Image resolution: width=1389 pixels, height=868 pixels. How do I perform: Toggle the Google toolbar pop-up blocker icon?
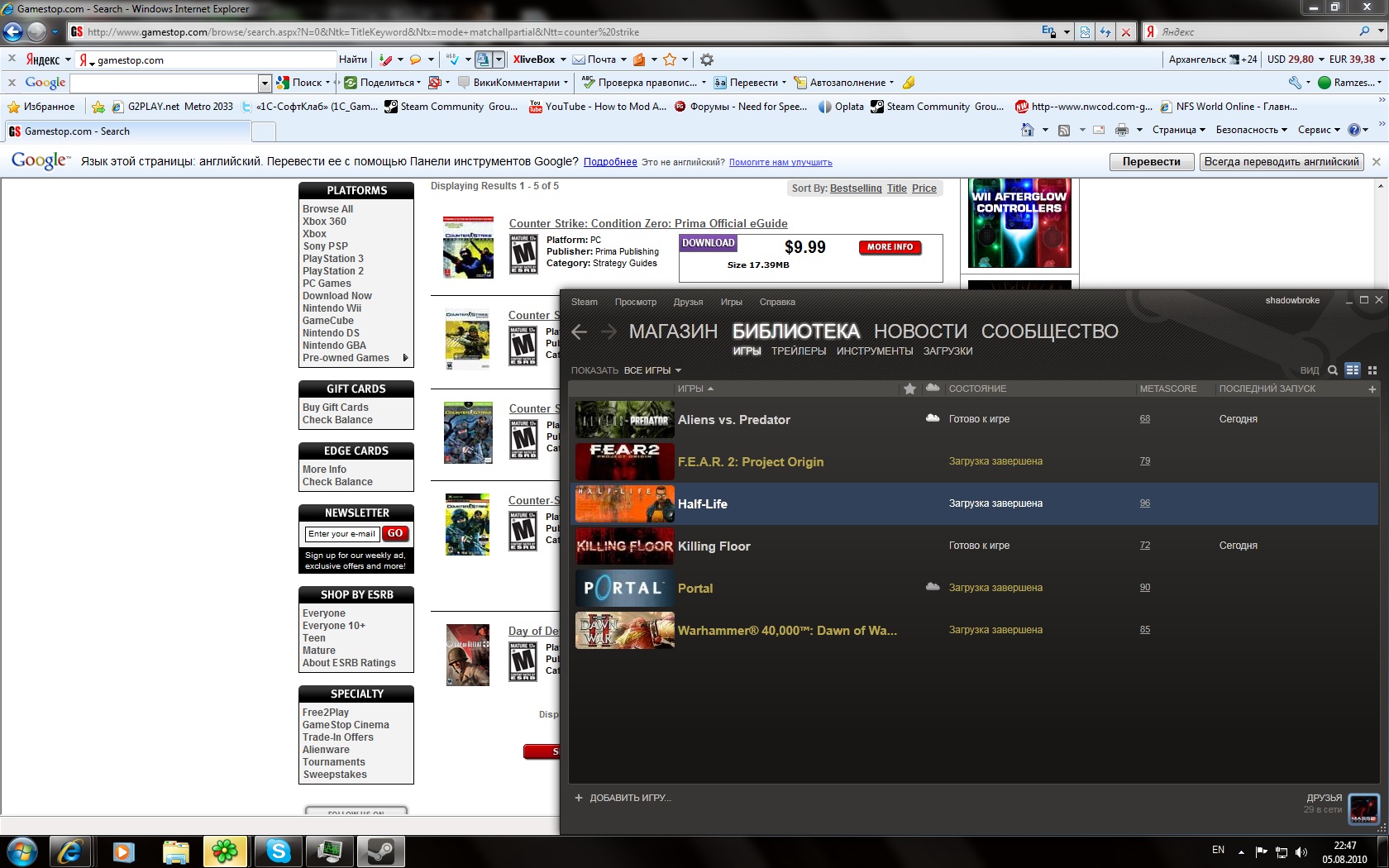(435, 83)
